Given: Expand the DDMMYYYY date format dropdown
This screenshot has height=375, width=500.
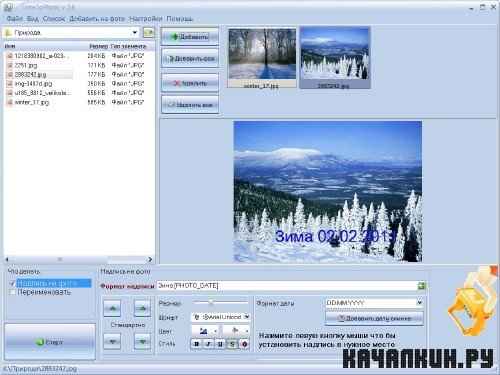Looking at the screenshot, I should (419, 303).
